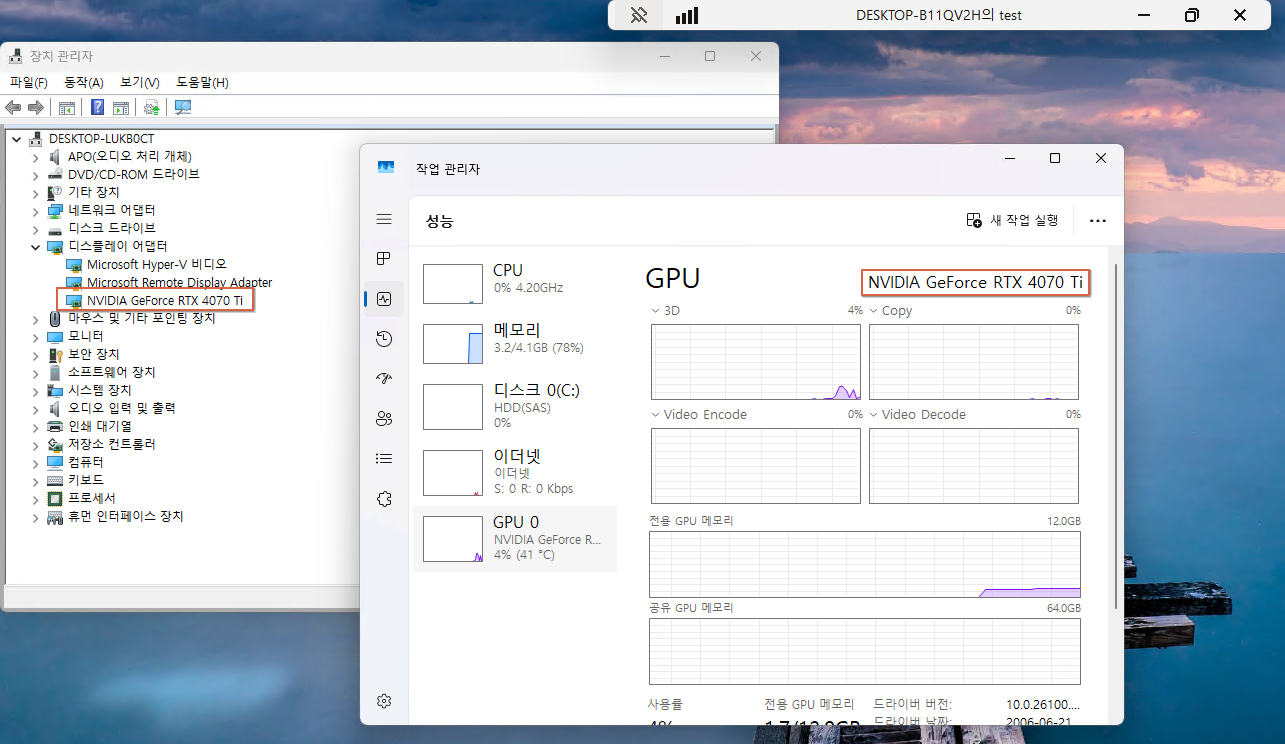Open 동작(A) menu in Device Manager

[x=84, y=82]
